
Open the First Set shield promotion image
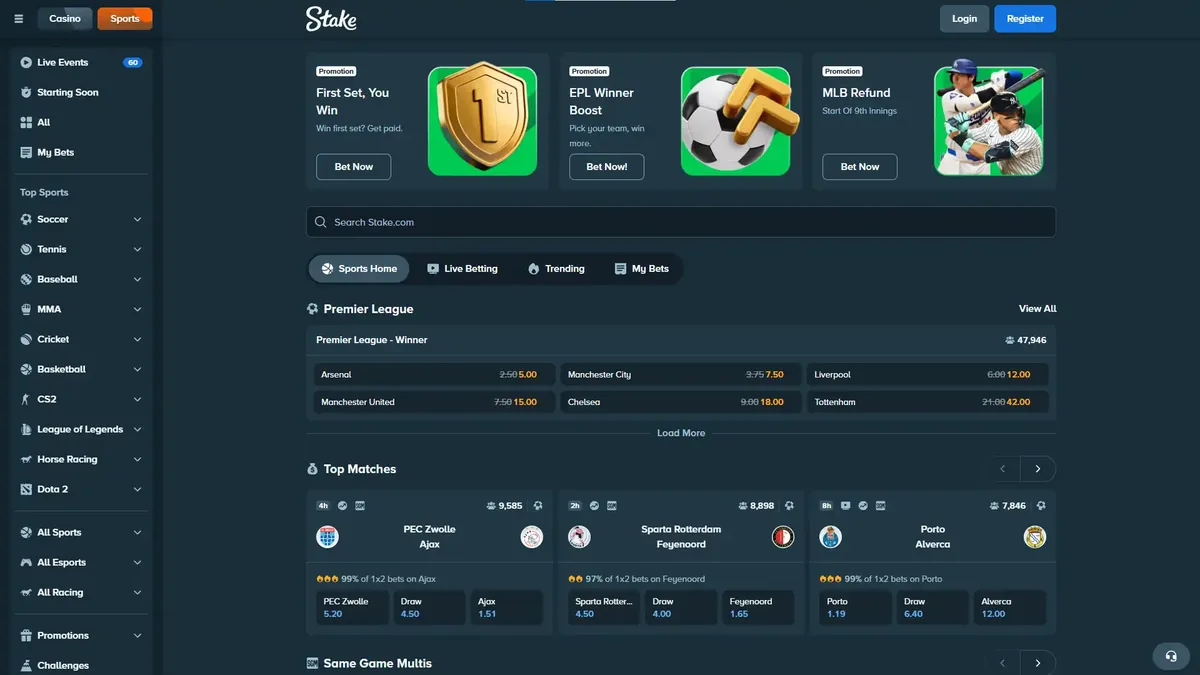click(x=482, y=121)
